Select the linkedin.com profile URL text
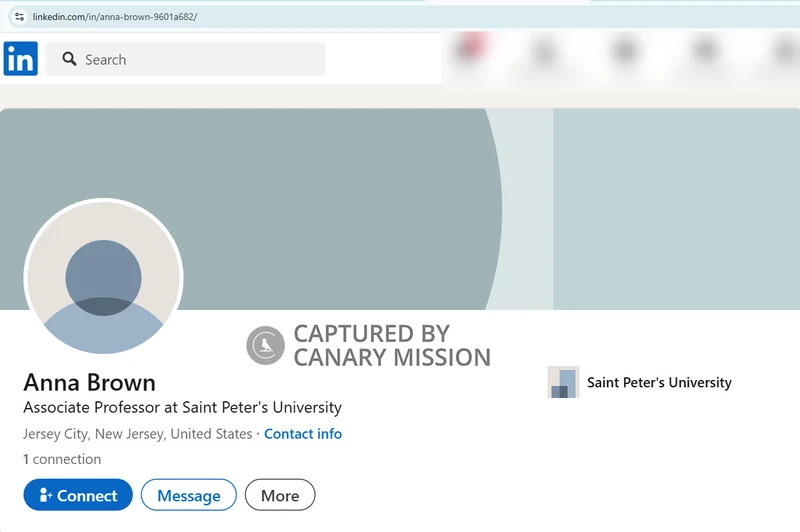 click(x=115, y=17)
